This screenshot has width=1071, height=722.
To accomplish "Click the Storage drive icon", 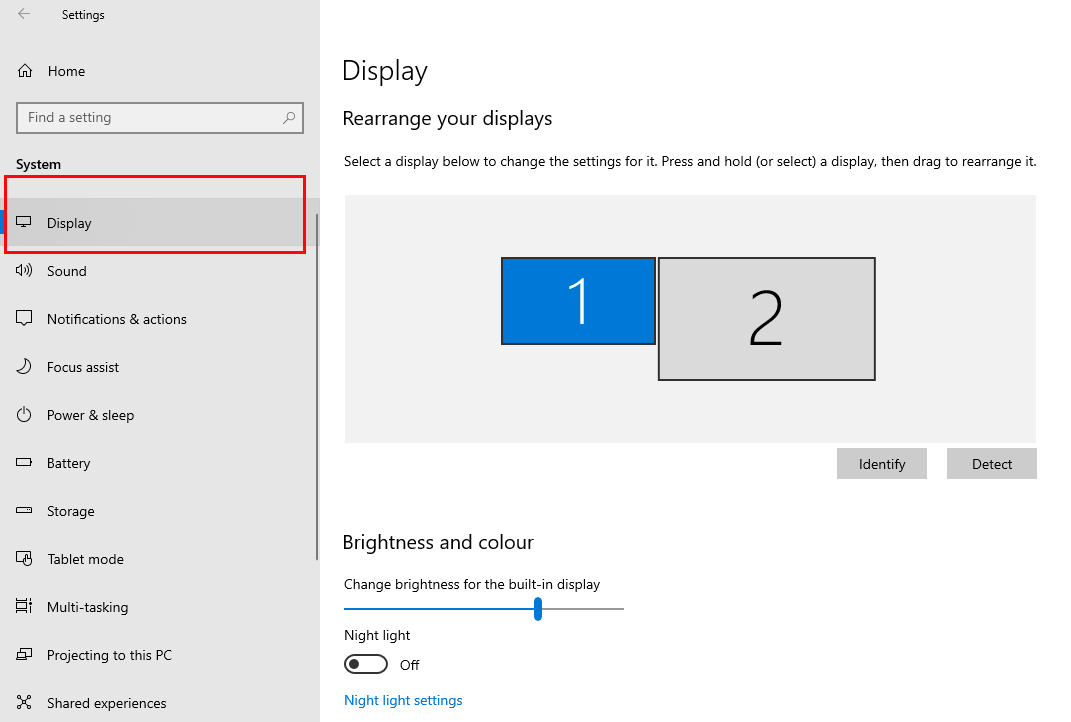I will point(24,510).
